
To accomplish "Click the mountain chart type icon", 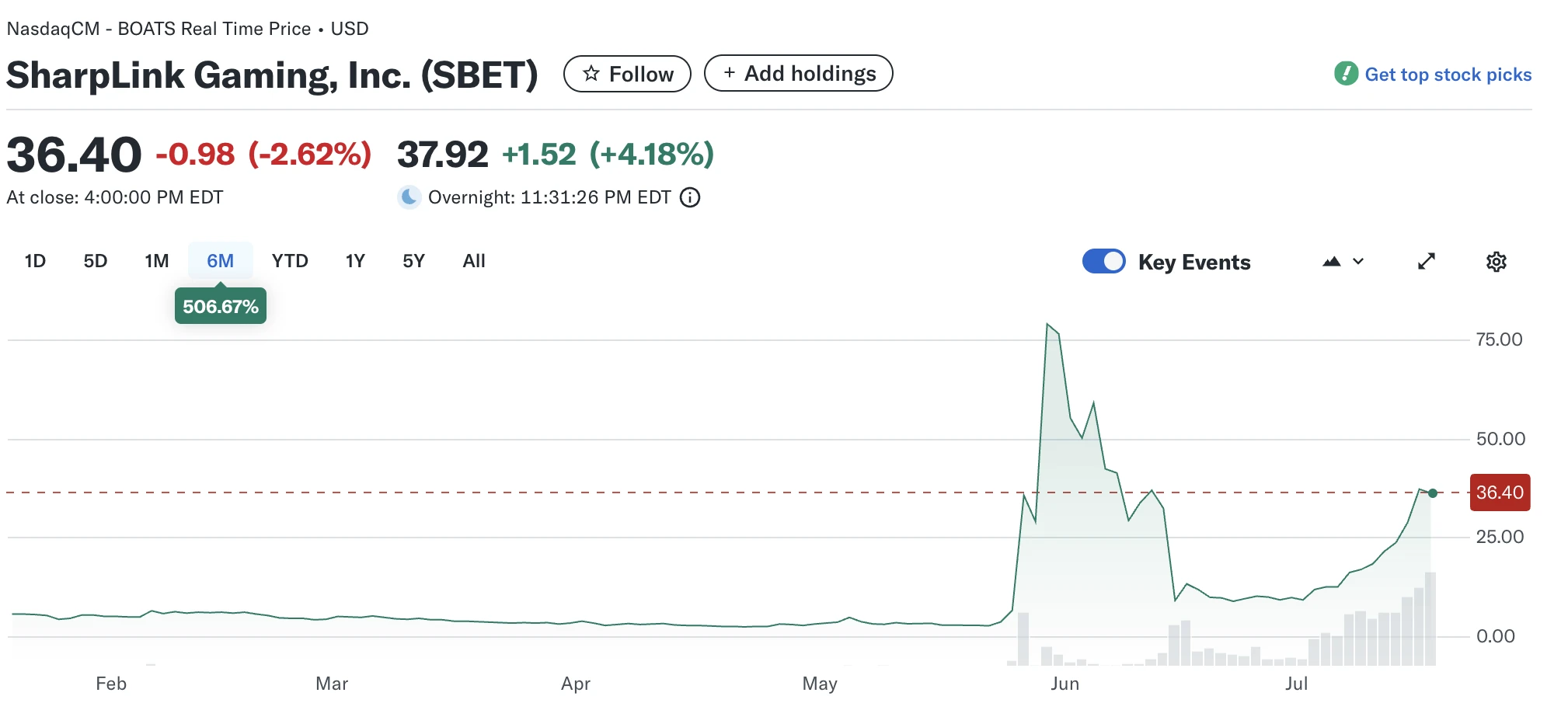I will pyautogui.click(x=1332, y=262).
